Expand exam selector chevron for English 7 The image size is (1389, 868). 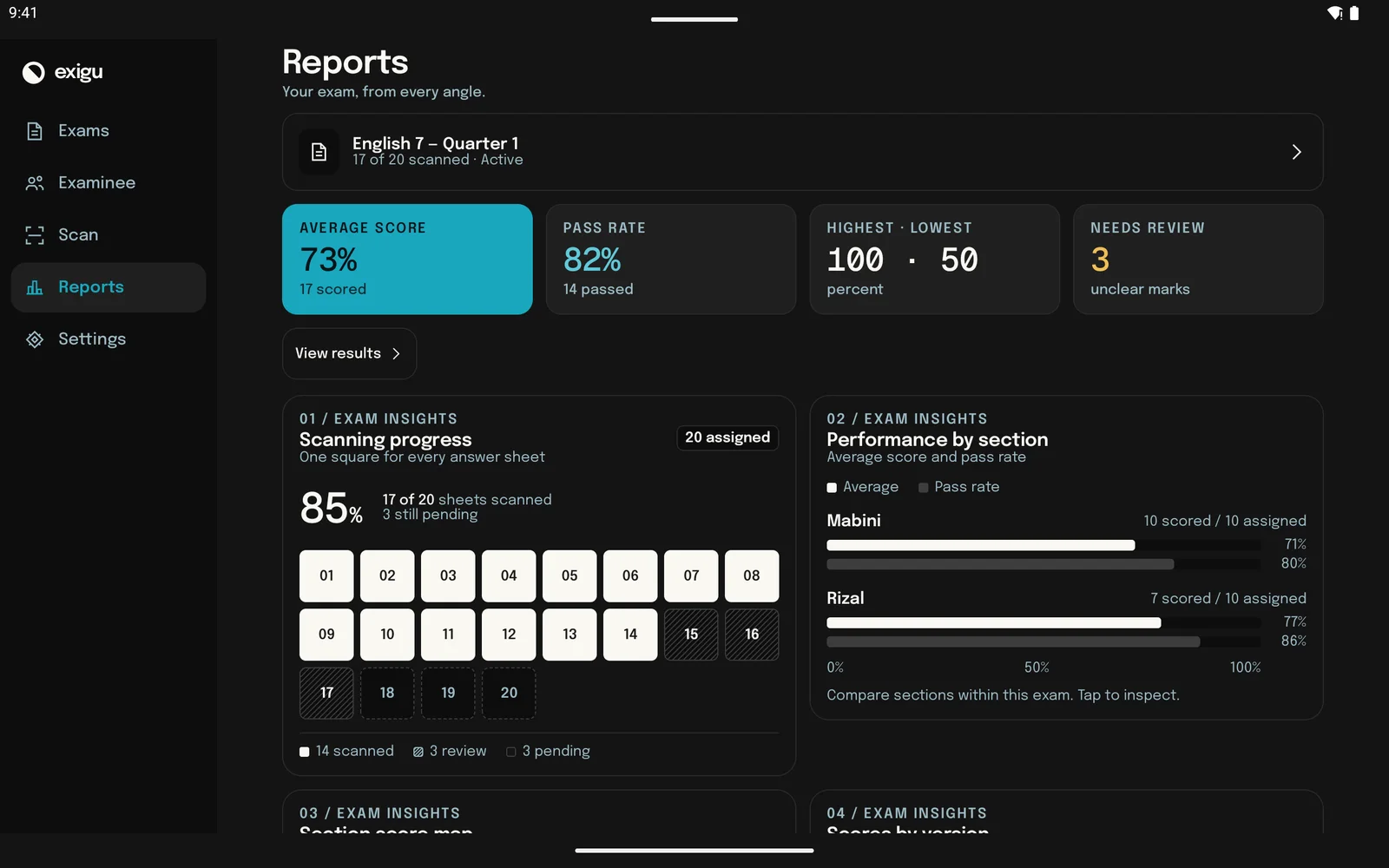1296,152
